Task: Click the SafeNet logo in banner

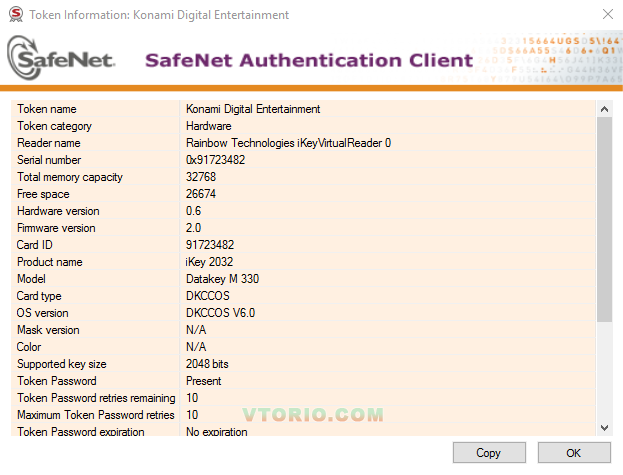Action: [x=62, y=59]
